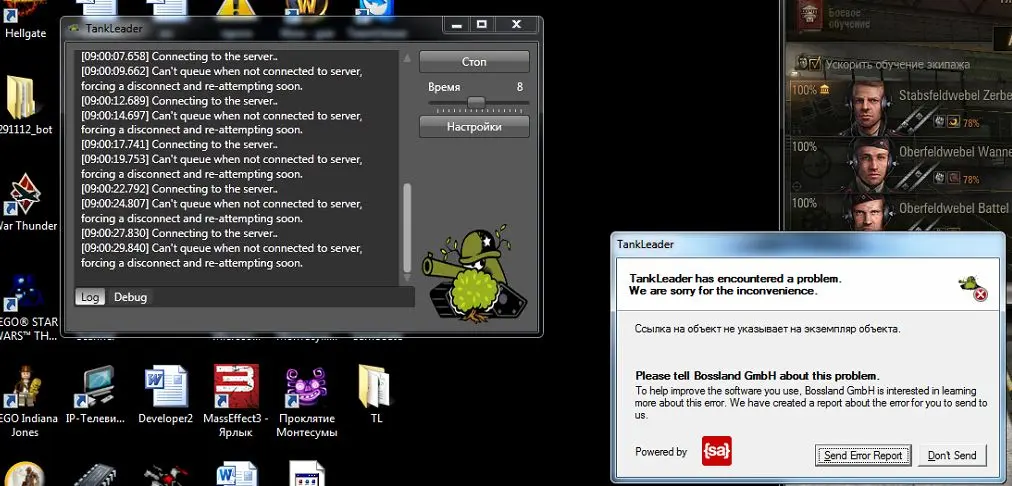This screenshot has height=486, width=1012.
Task: Click log line [09:00:24.807] Can't queue
Action: tap(221, 211)
